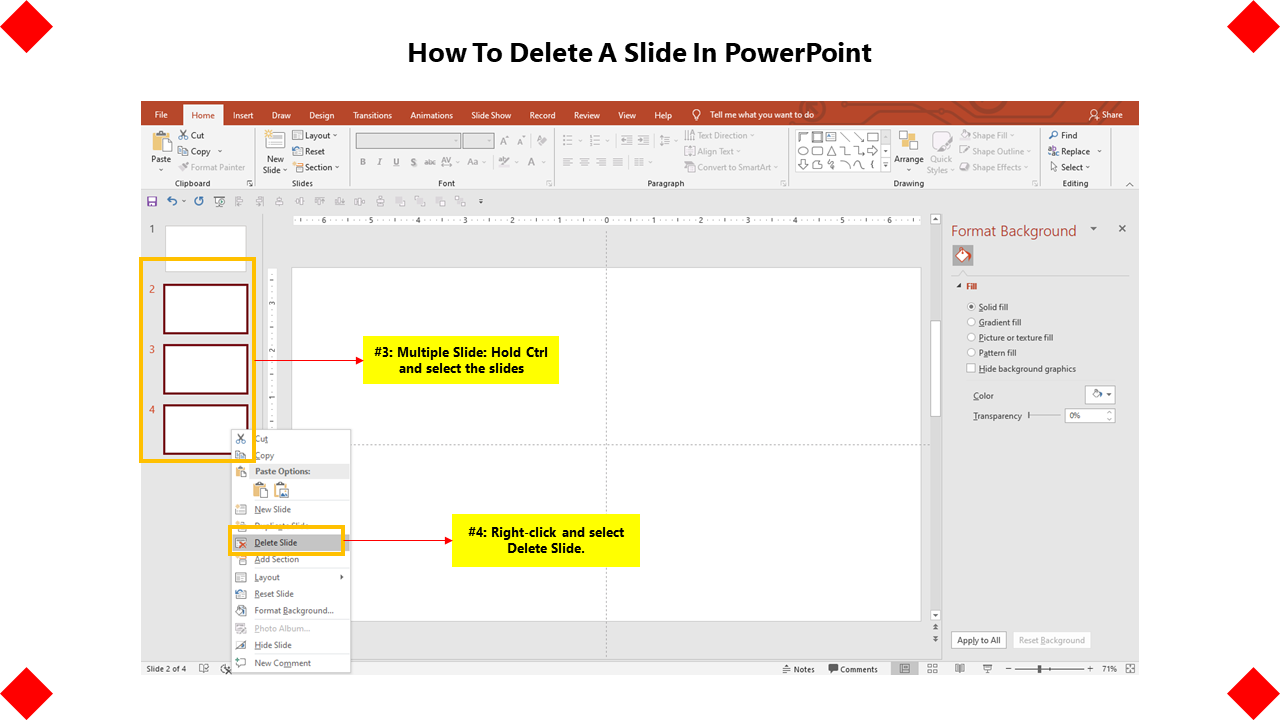Click the Redo icon in Quick Access
This screenshot has width=1280, height=720.
199,201
